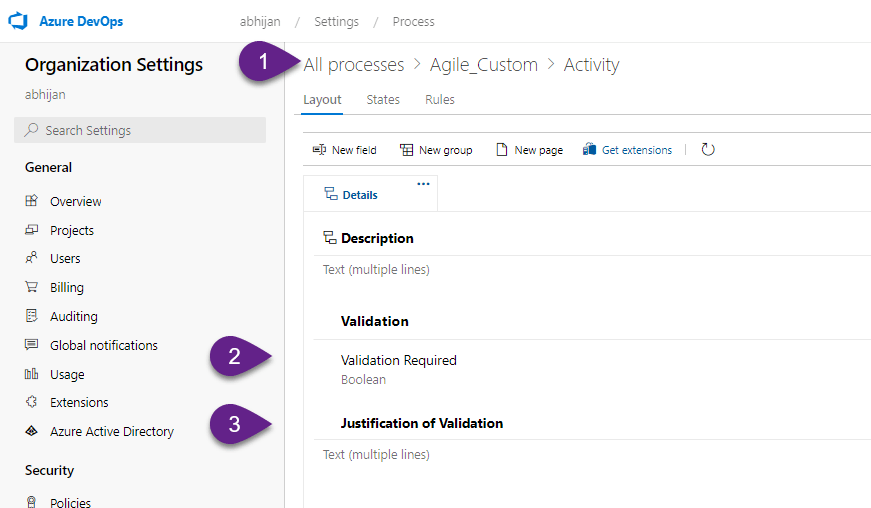Open Billing from the sidebar
This screenshot has height=508, width=871.
coord(67,288)
